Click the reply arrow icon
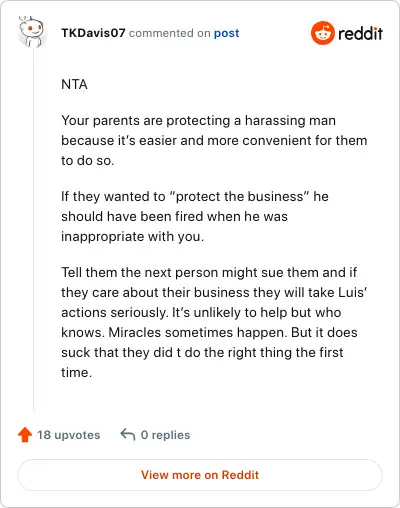 pyautogui.click(x=128, y=434)
